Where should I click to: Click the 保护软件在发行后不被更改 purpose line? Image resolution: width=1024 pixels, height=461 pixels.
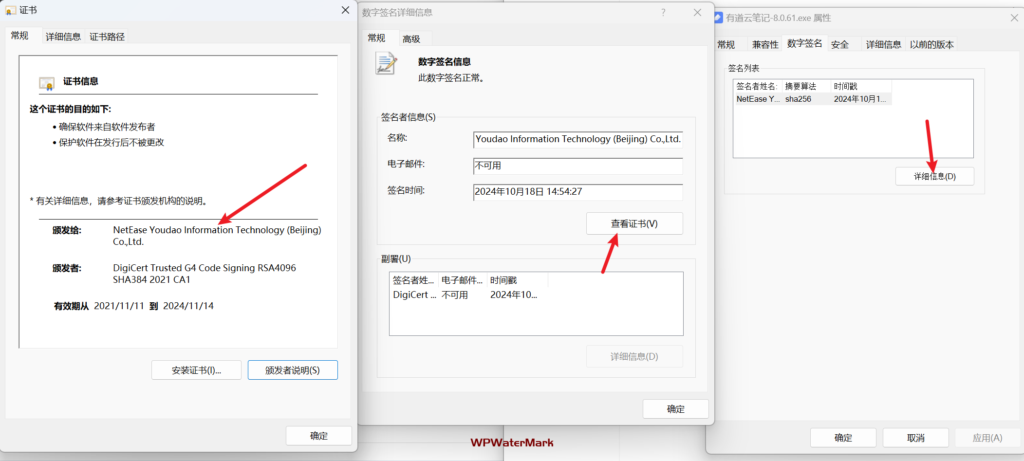click(112, 142)
